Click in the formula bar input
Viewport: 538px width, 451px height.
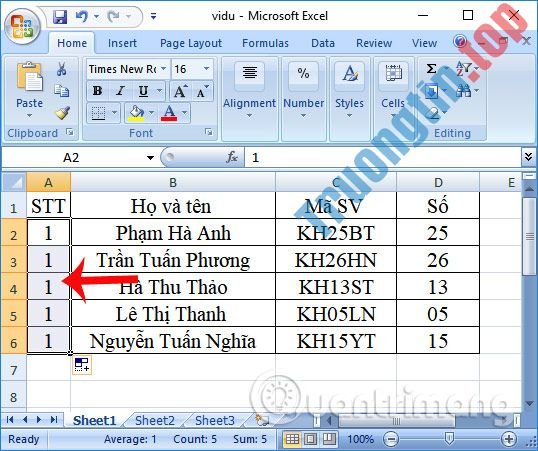point(384,158)
